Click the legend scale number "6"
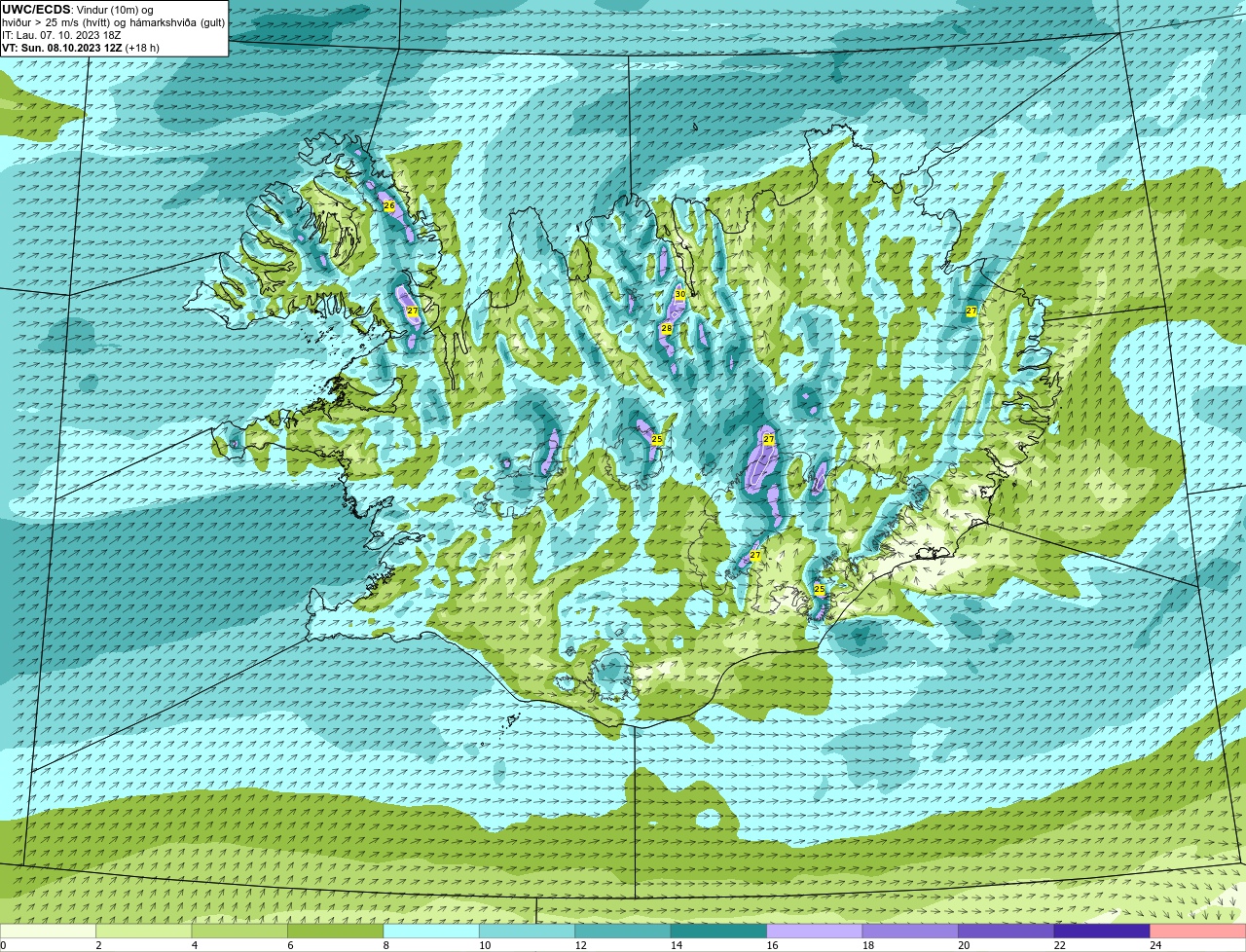1246x952 pixels. click(x=290, y=945)
